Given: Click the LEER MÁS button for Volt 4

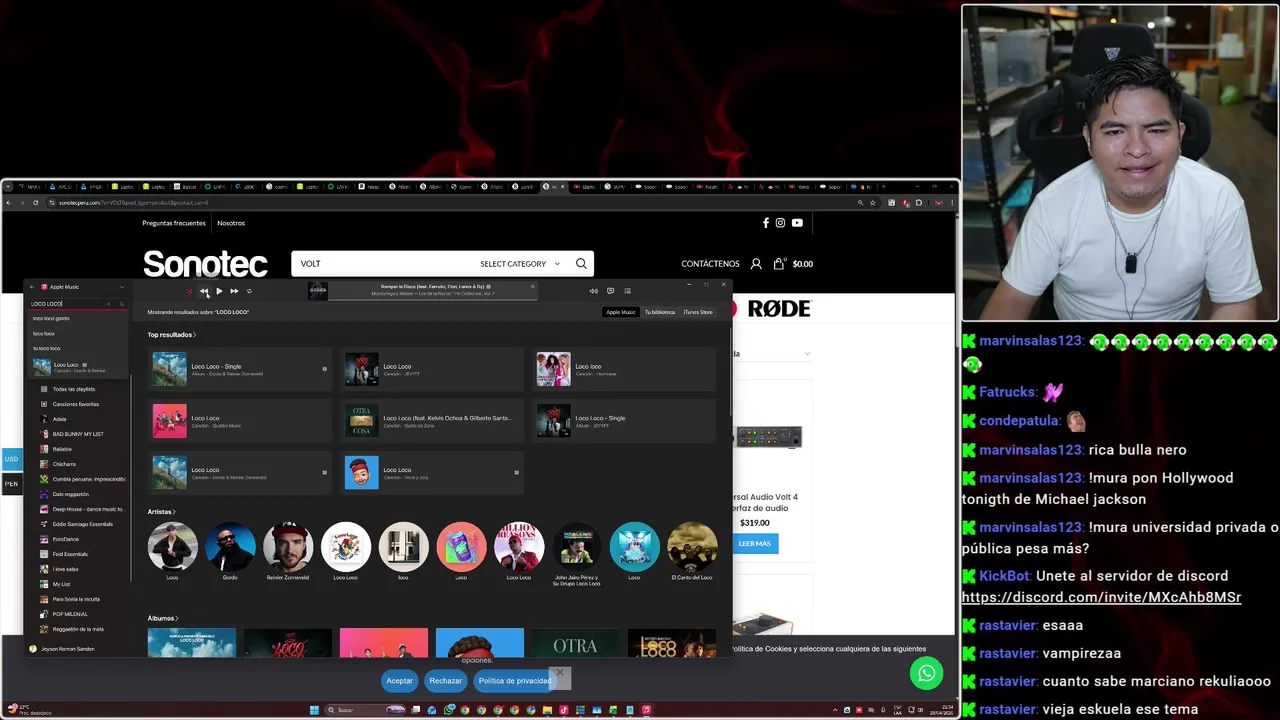Looking at the screenshot, I should (755, 543).
